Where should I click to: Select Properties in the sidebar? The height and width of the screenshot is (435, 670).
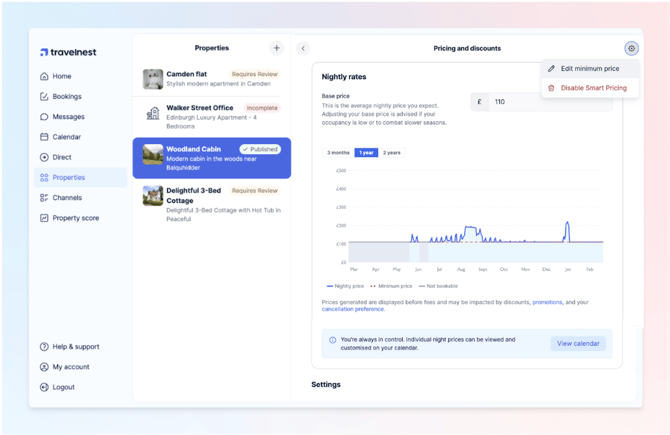pyautogui.click(x=80, y=177)
